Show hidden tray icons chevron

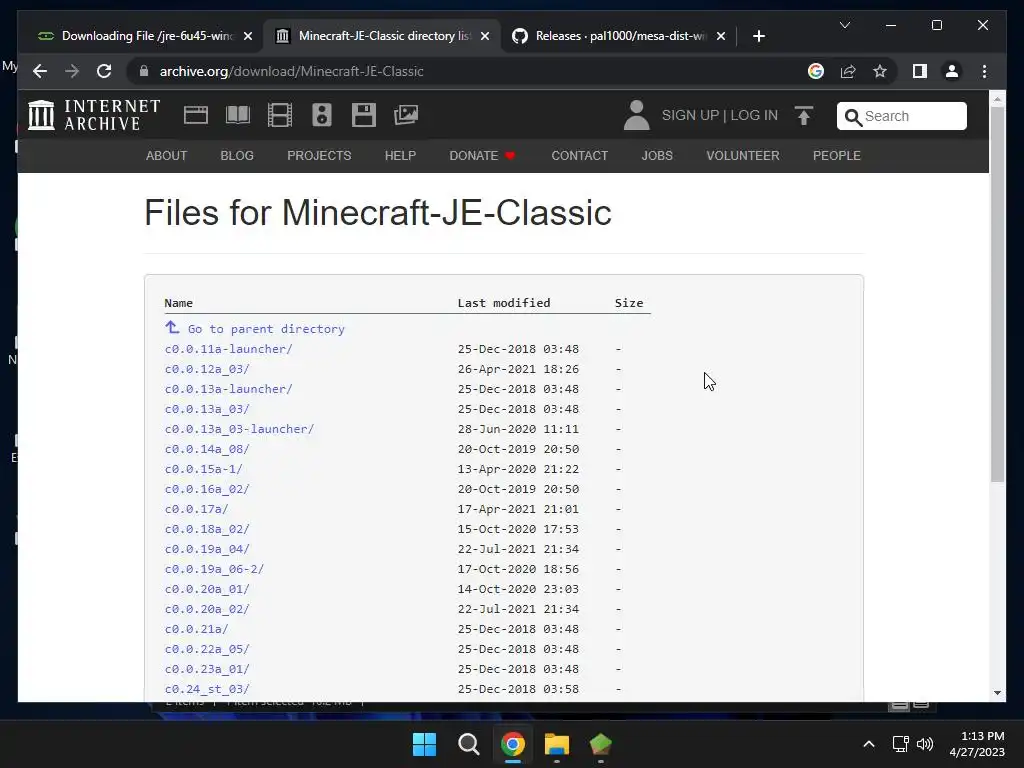click(x=869, y=744)
